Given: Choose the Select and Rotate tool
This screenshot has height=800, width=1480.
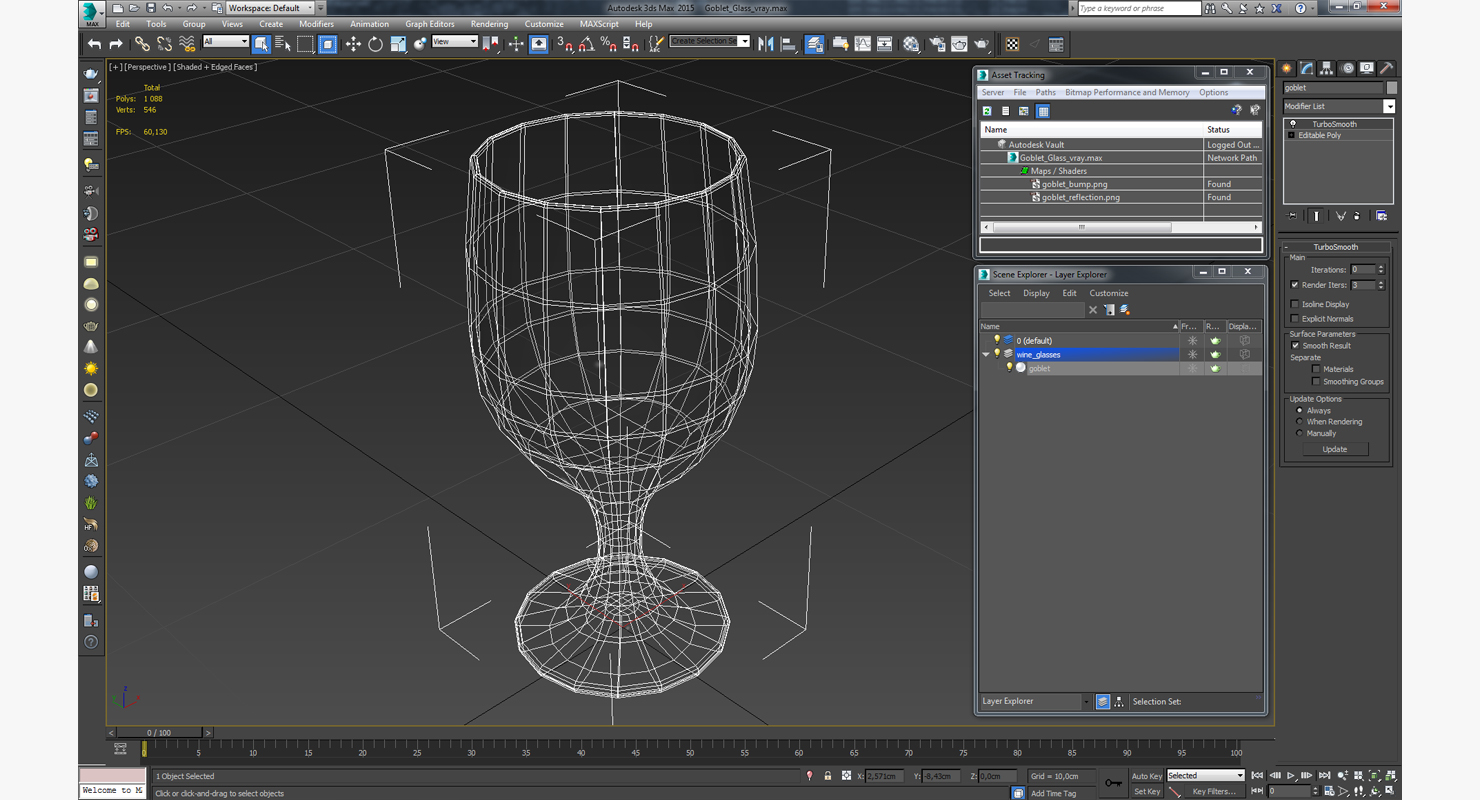Looking at the screenshot, I should [375, 44].
